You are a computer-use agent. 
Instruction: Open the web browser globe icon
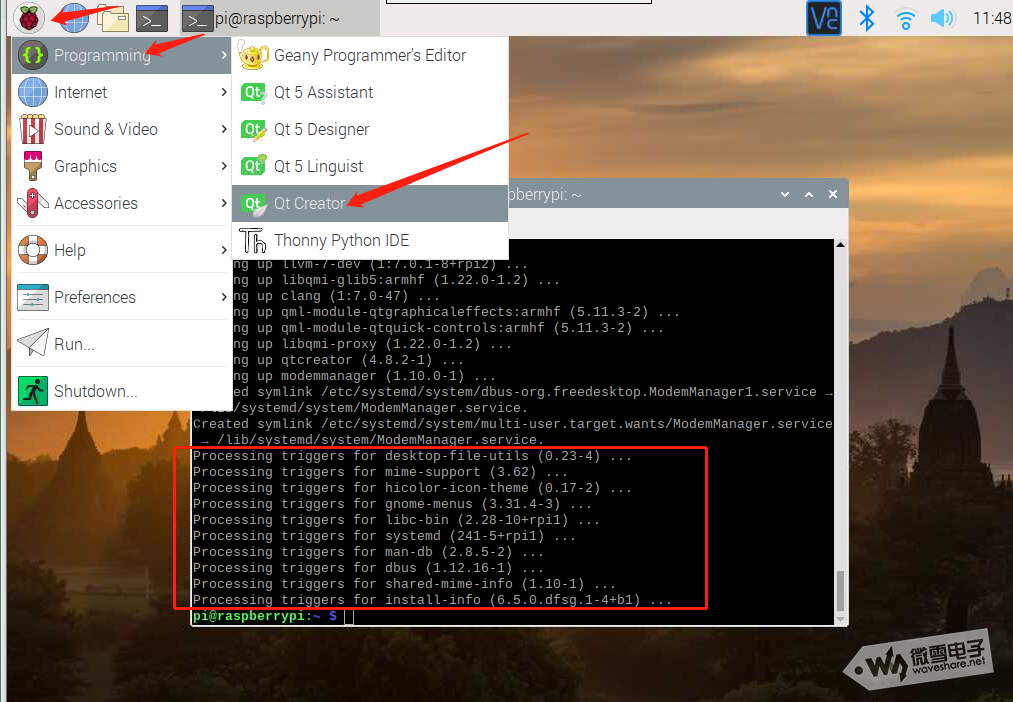72,18
